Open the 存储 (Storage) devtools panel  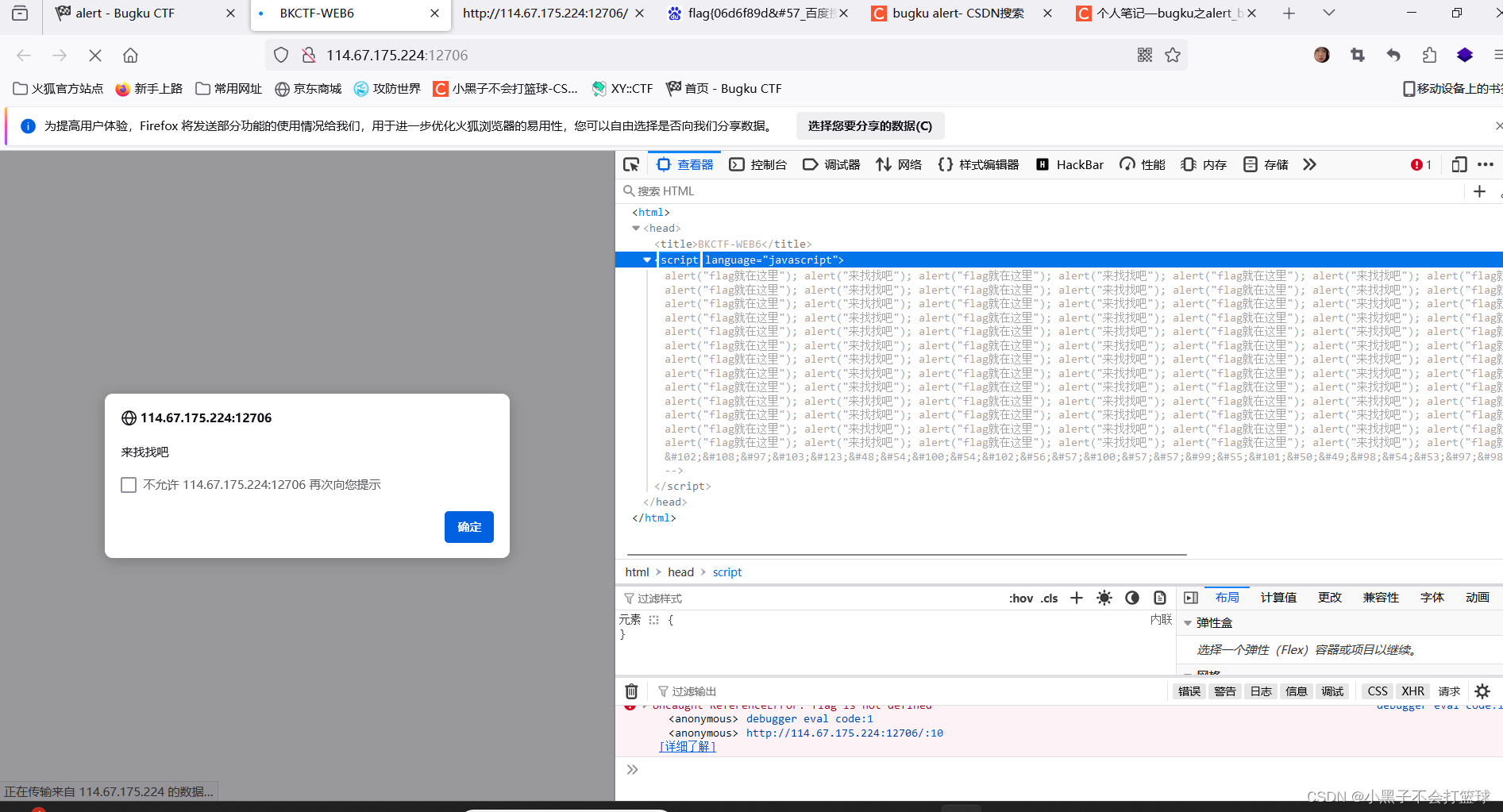click(1264, 164)
